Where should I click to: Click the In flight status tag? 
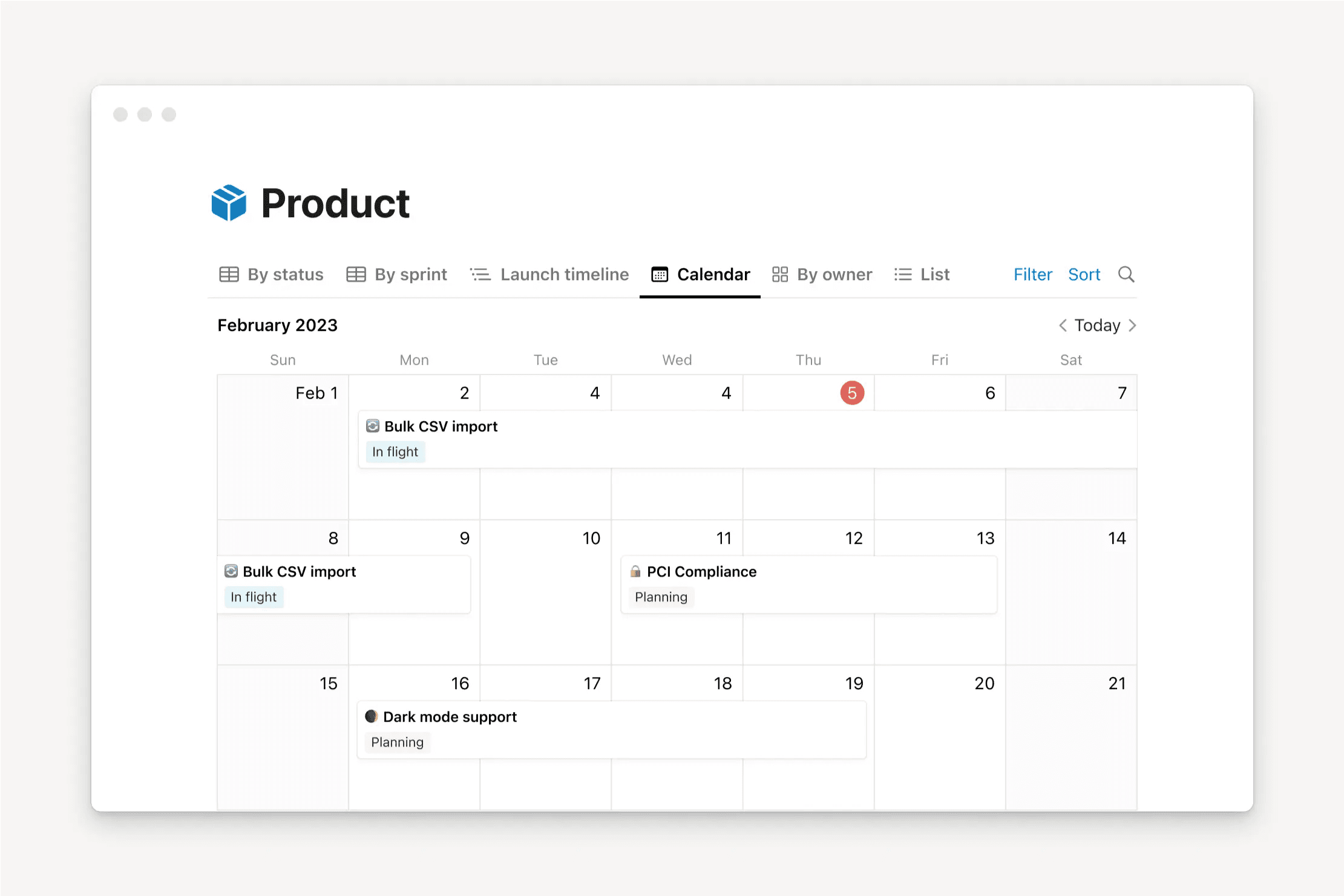point(395,451)
